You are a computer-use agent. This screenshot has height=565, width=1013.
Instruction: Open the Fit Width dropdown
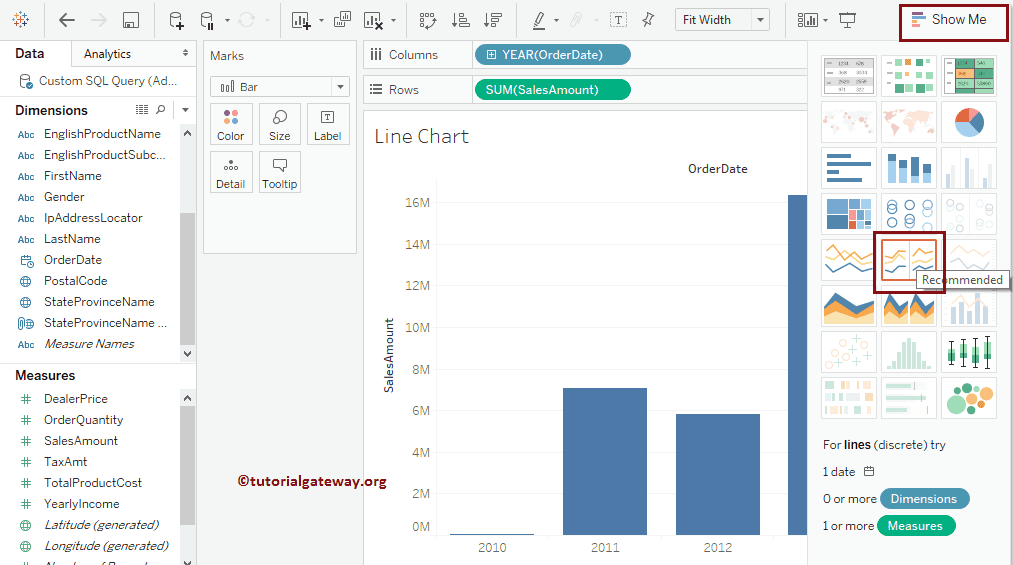(761, 20)
